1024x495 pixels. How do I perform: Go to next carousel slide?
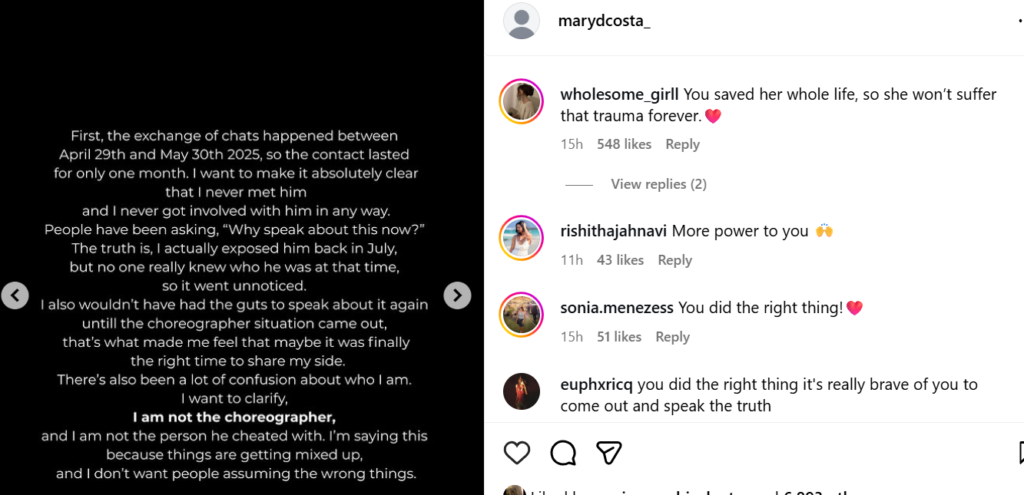click(x=457, y=295)
